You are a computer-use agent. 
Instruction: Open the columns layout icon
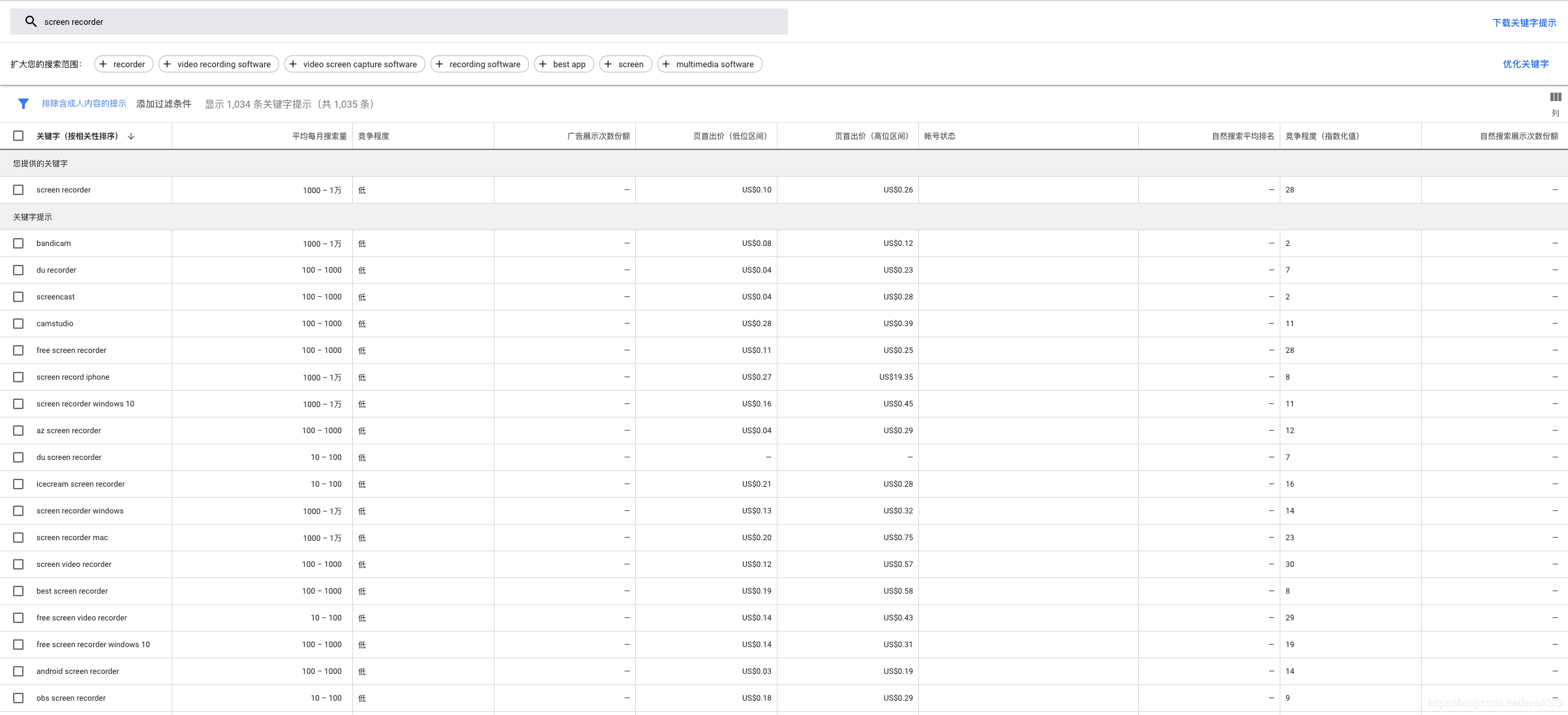(1555, 97)
